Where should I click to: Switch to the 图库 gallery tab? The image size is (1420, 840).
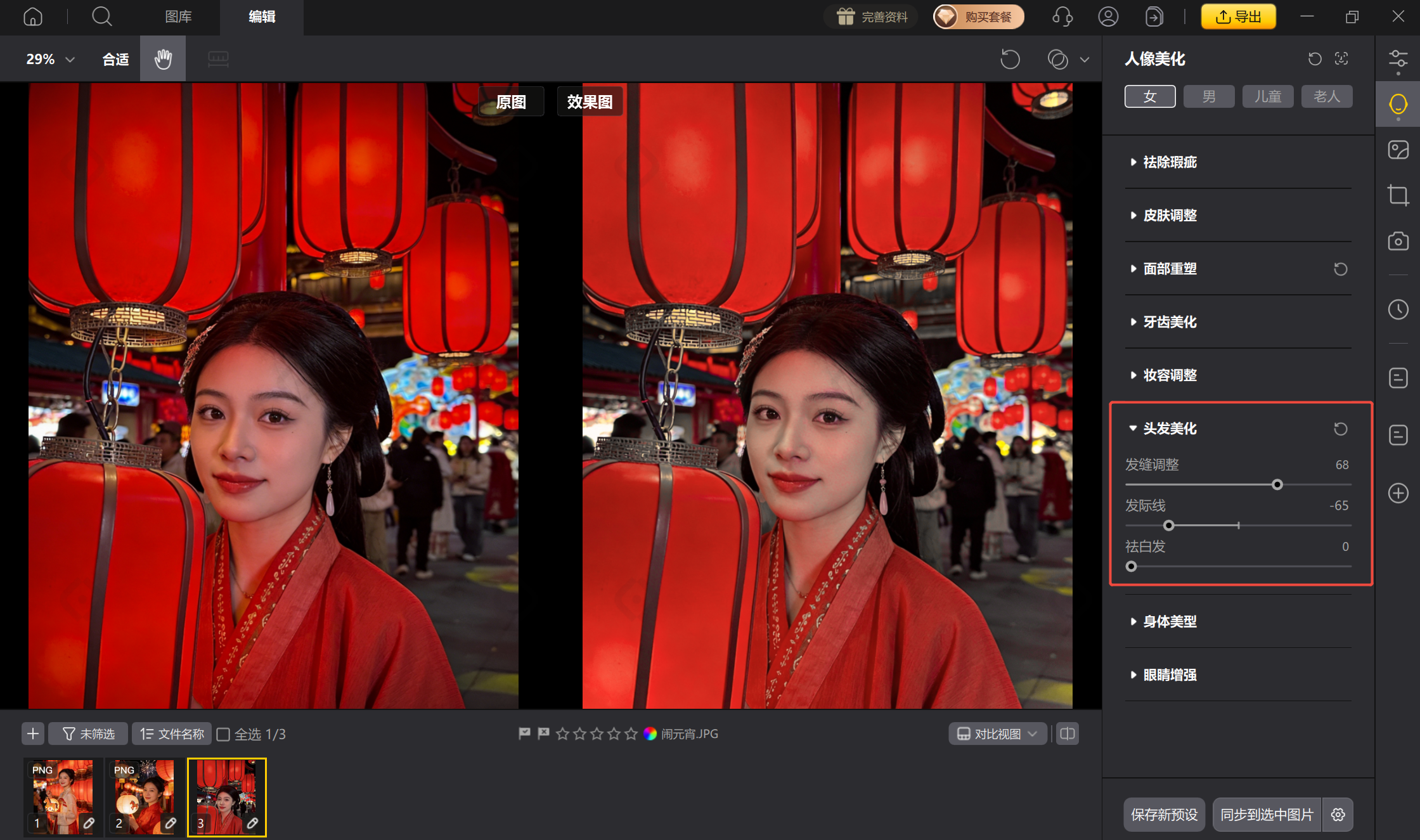point(178,17)
